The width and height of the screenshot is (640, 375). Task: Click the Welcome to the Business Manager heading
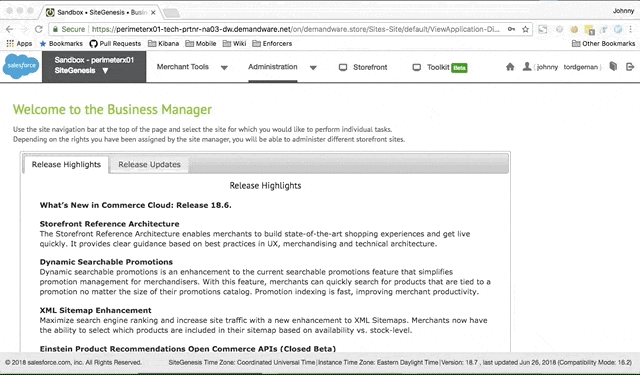(112, 109)
